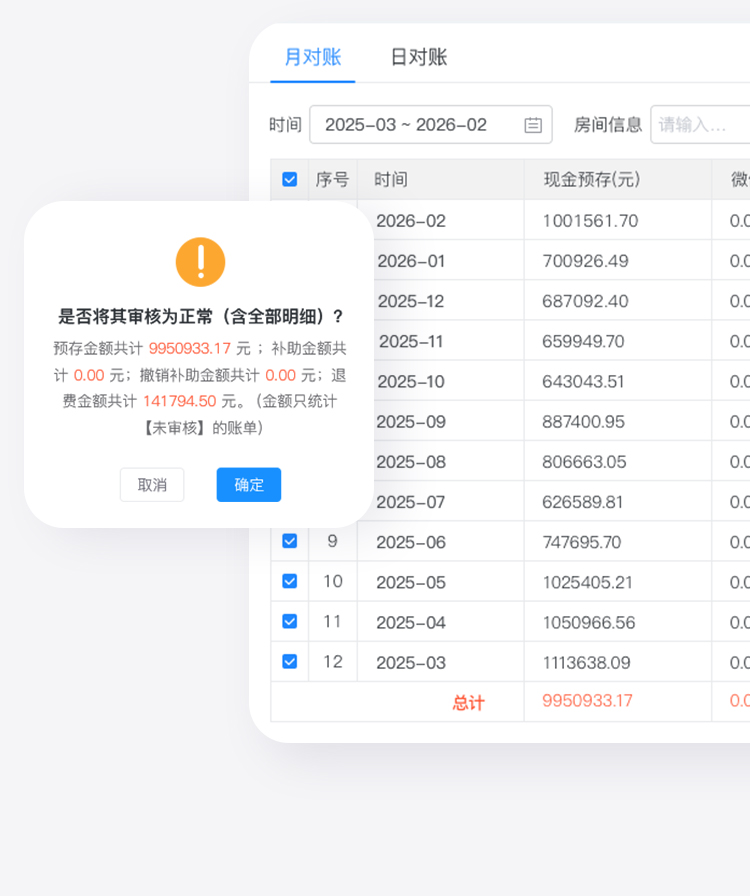750x896 pixels.
Task: Click the orange warning exclamation icon
Action: pyautogui.click(x=200, y=262)
